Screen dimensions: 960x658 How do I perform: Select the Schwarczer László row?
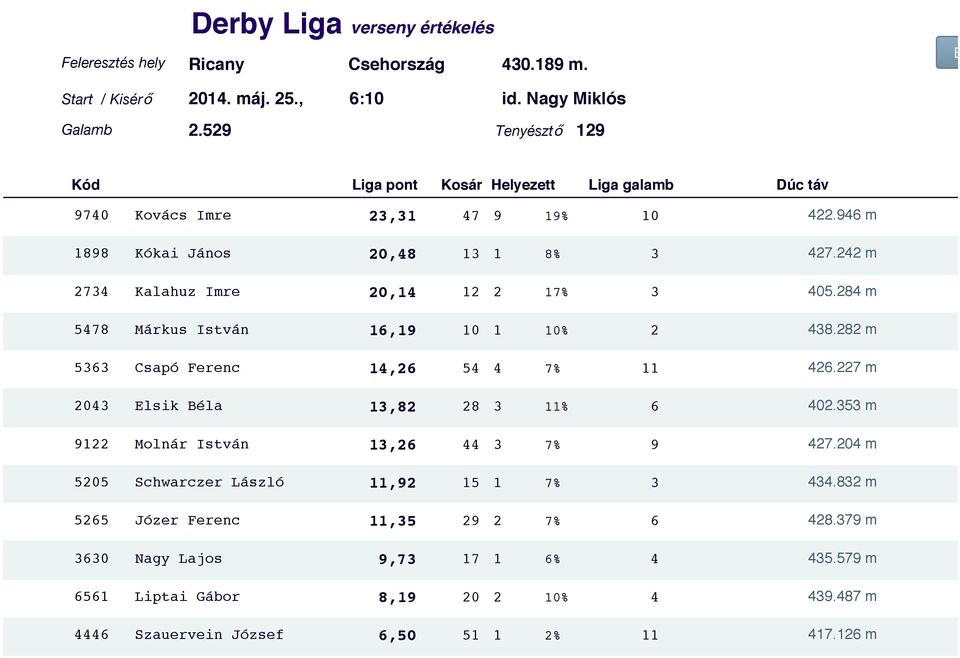(480, 484)
